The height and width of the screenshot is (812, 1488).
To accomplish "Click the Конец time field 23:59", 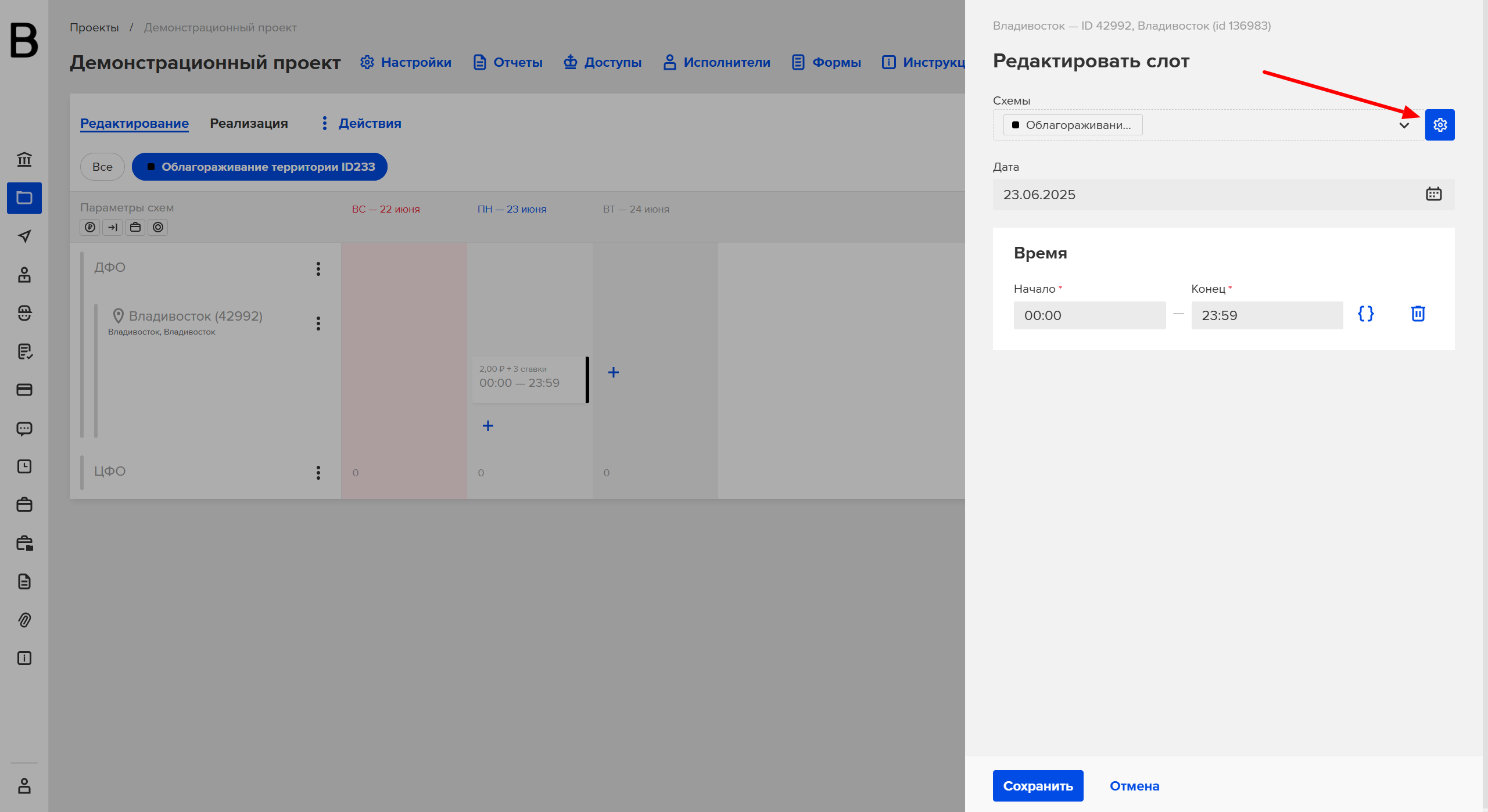I will 1267,315.
